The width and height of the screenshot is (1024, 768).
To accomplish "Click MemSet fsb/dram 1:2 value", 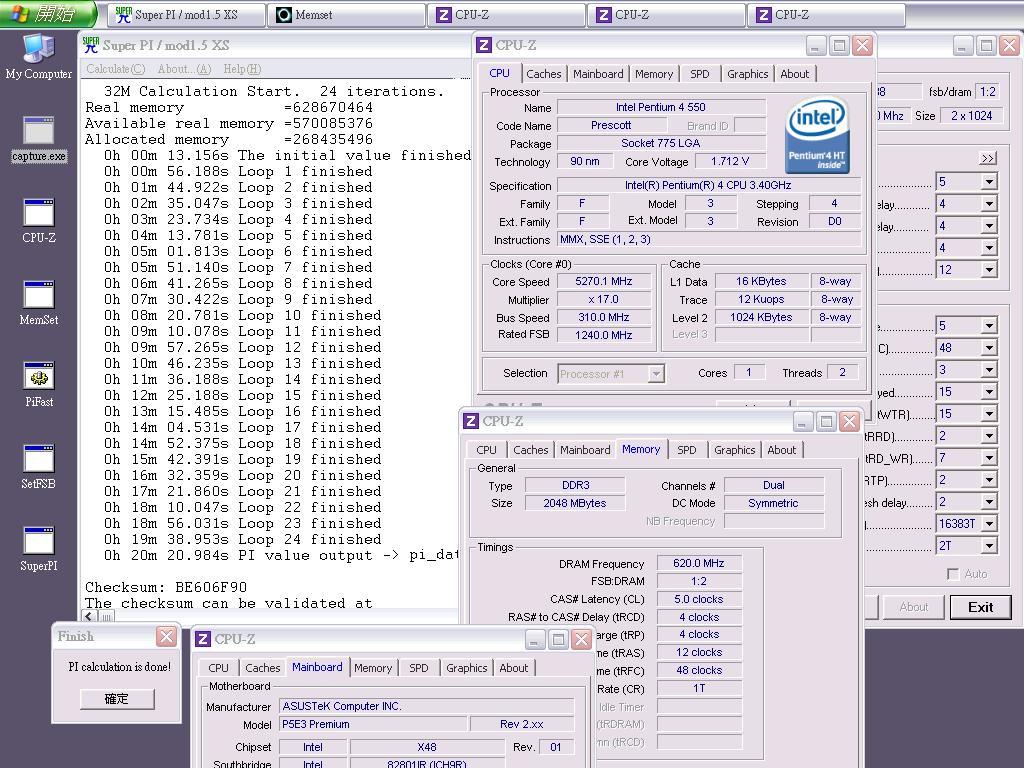I will [987, 91].
